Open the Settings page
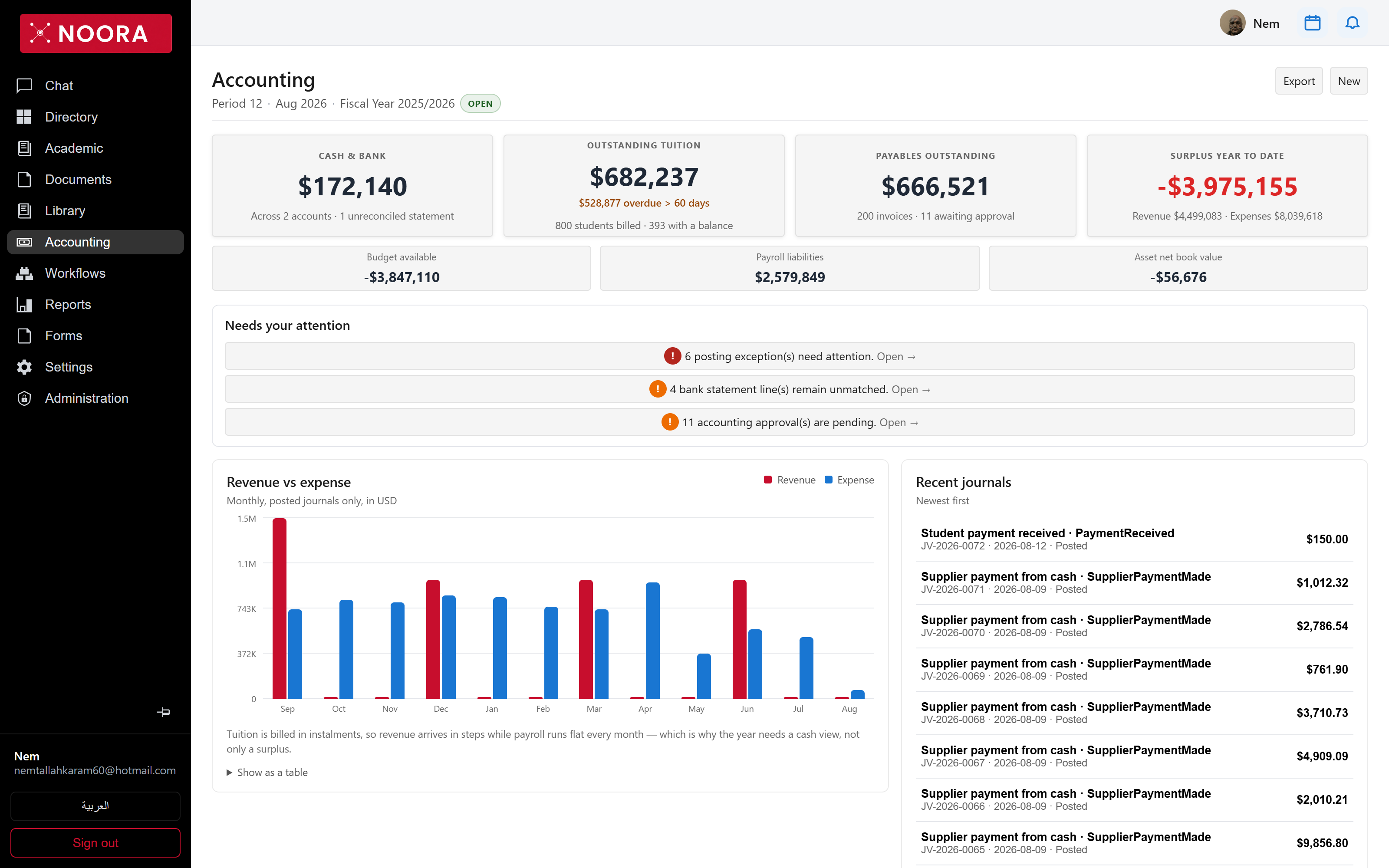The height and width of the screenshot is (868, 1389). [x=95, y=367]
